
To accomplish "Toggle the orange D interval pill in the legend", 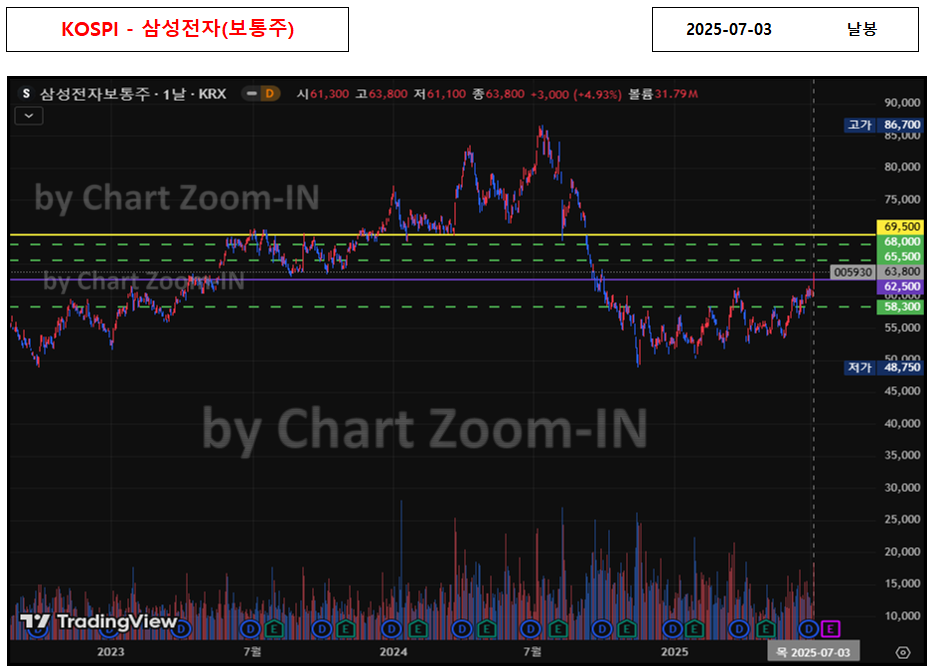I will tap(270, 94).
